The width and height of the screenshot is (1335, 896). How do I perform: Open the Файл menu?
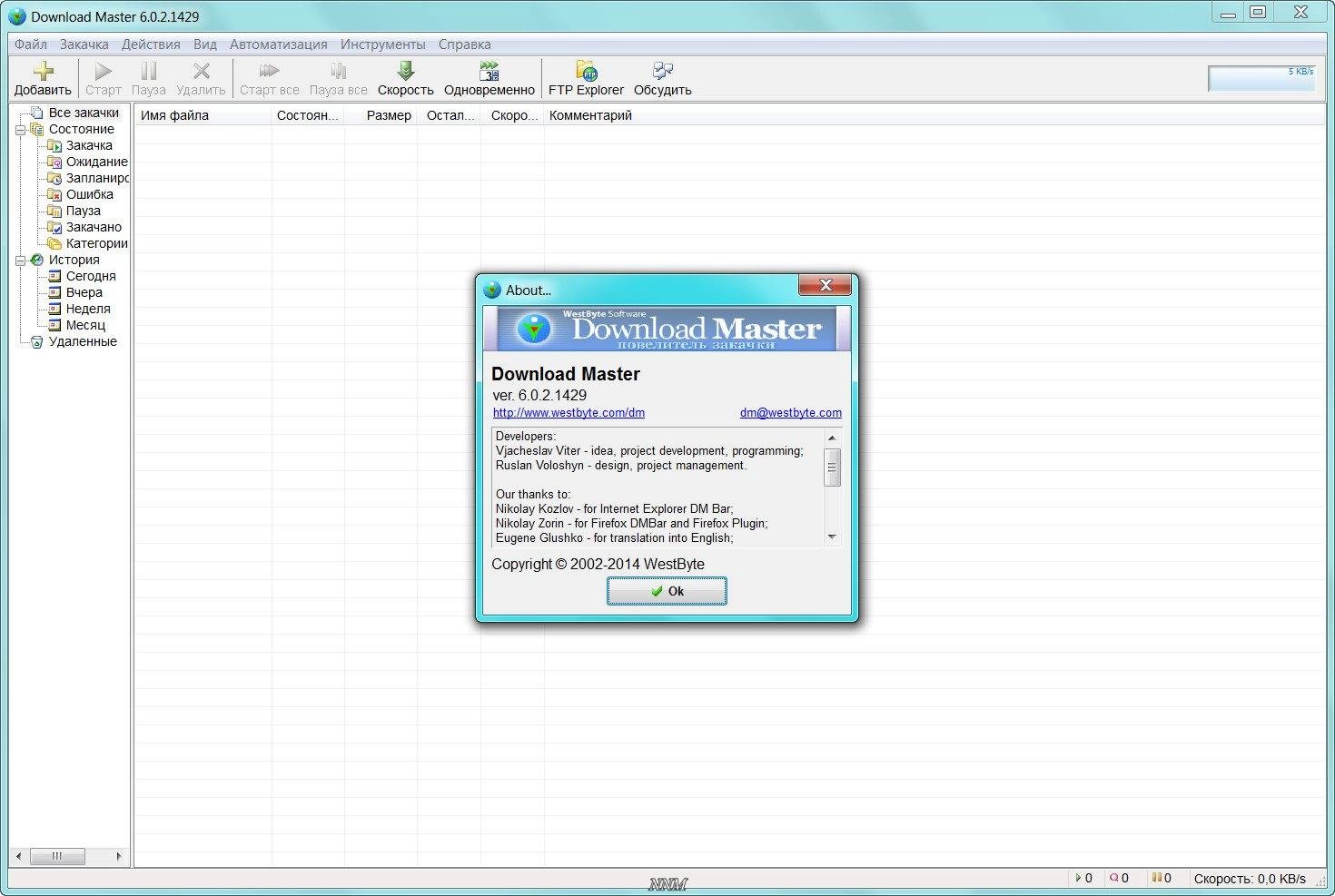tap(31, 44)
